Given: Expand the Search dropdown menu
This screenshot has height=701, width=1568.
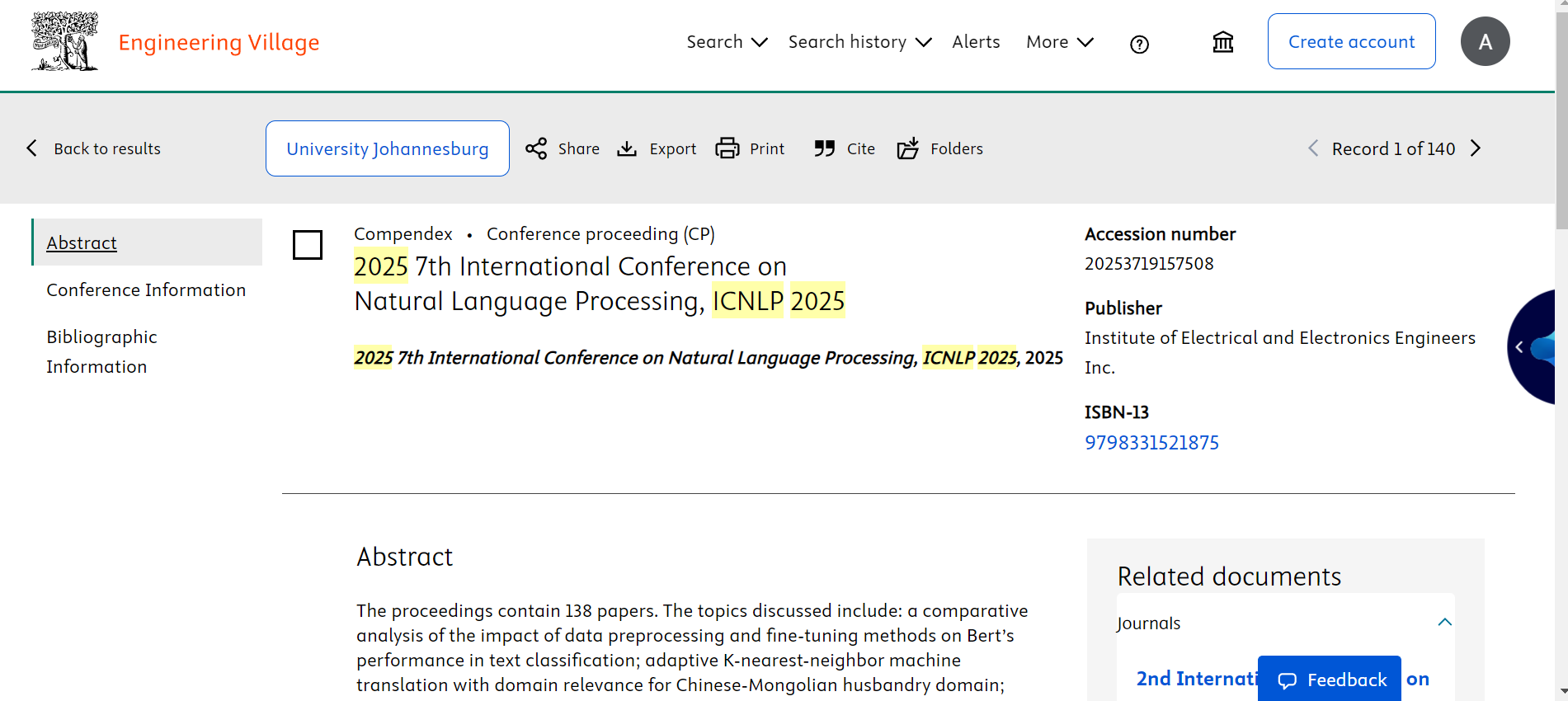Looking at the screenshot, I should (x=727, y=42).
